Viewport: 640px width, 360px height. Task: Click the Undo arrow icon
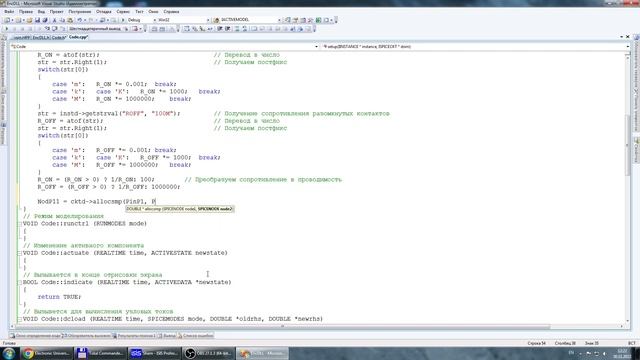(80, 20)
